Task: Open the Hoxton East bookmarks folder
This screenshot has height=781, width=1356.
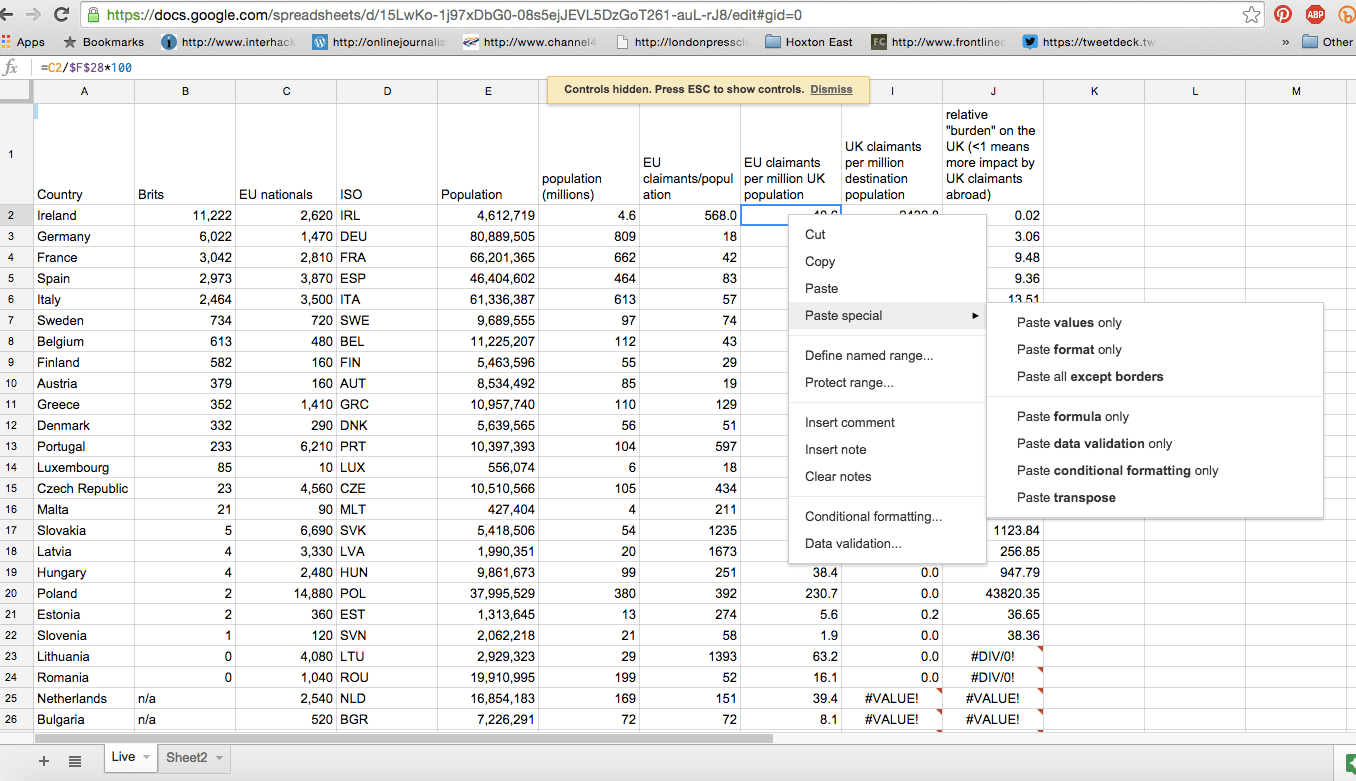Action: [807, 42]
